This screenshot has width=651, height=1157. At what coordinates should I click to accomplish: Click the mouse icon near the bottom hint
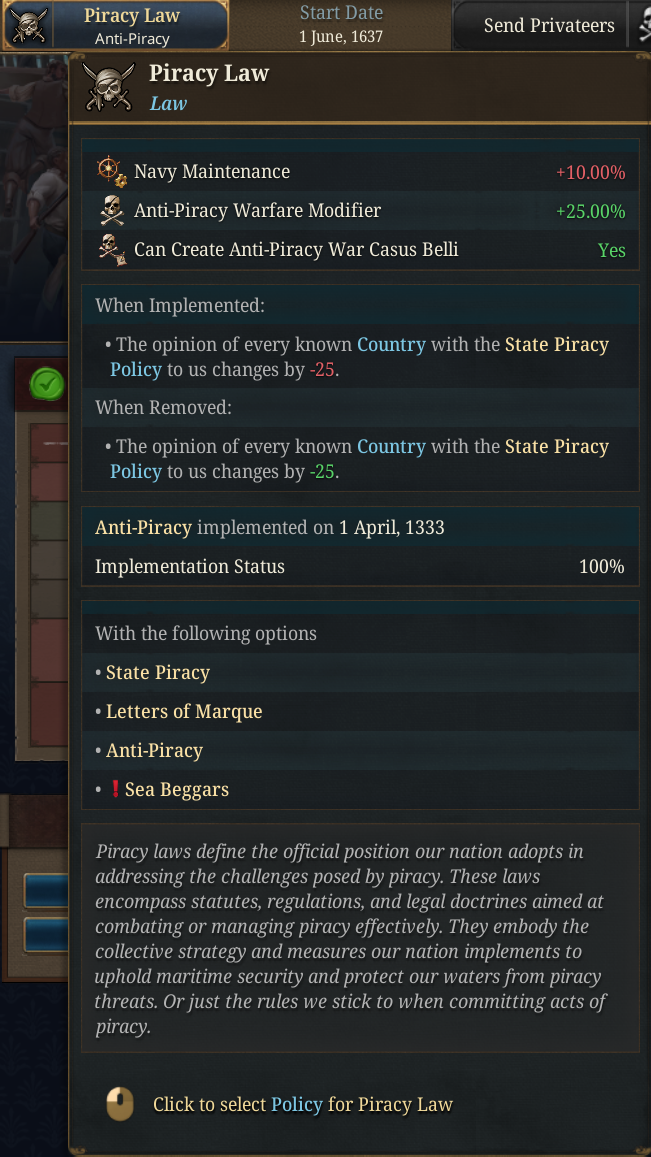(x=120, y=1104)
